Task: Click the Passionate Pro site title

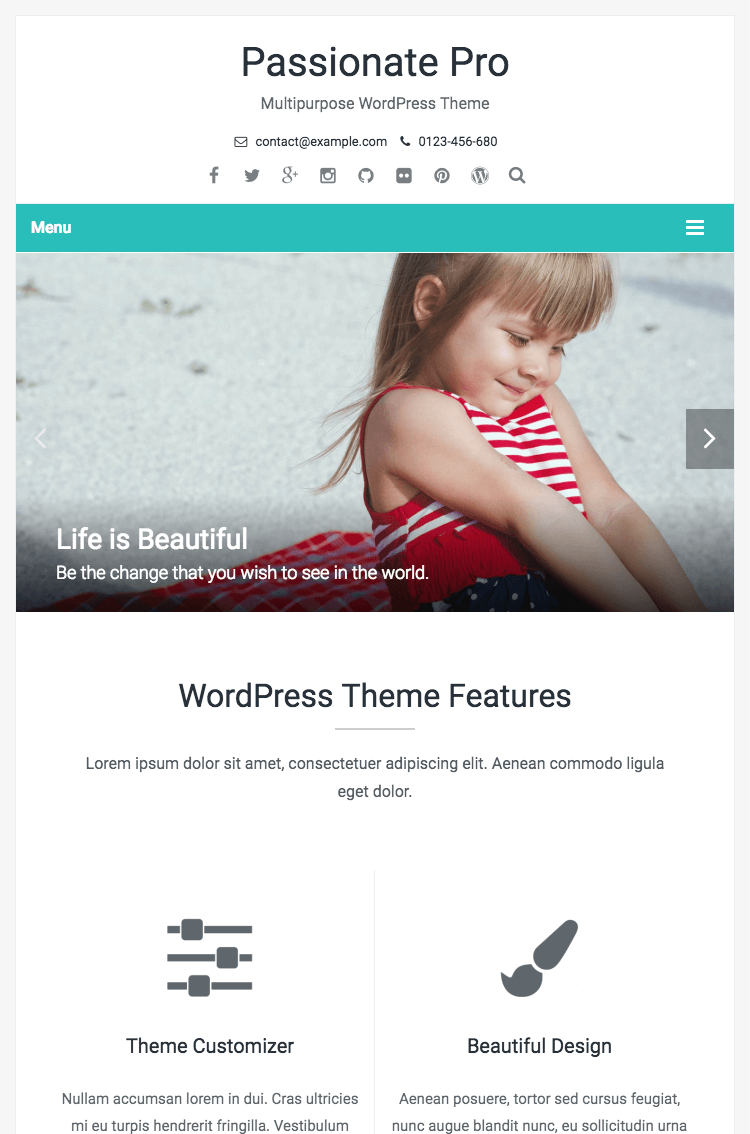Action: (375, 62)
